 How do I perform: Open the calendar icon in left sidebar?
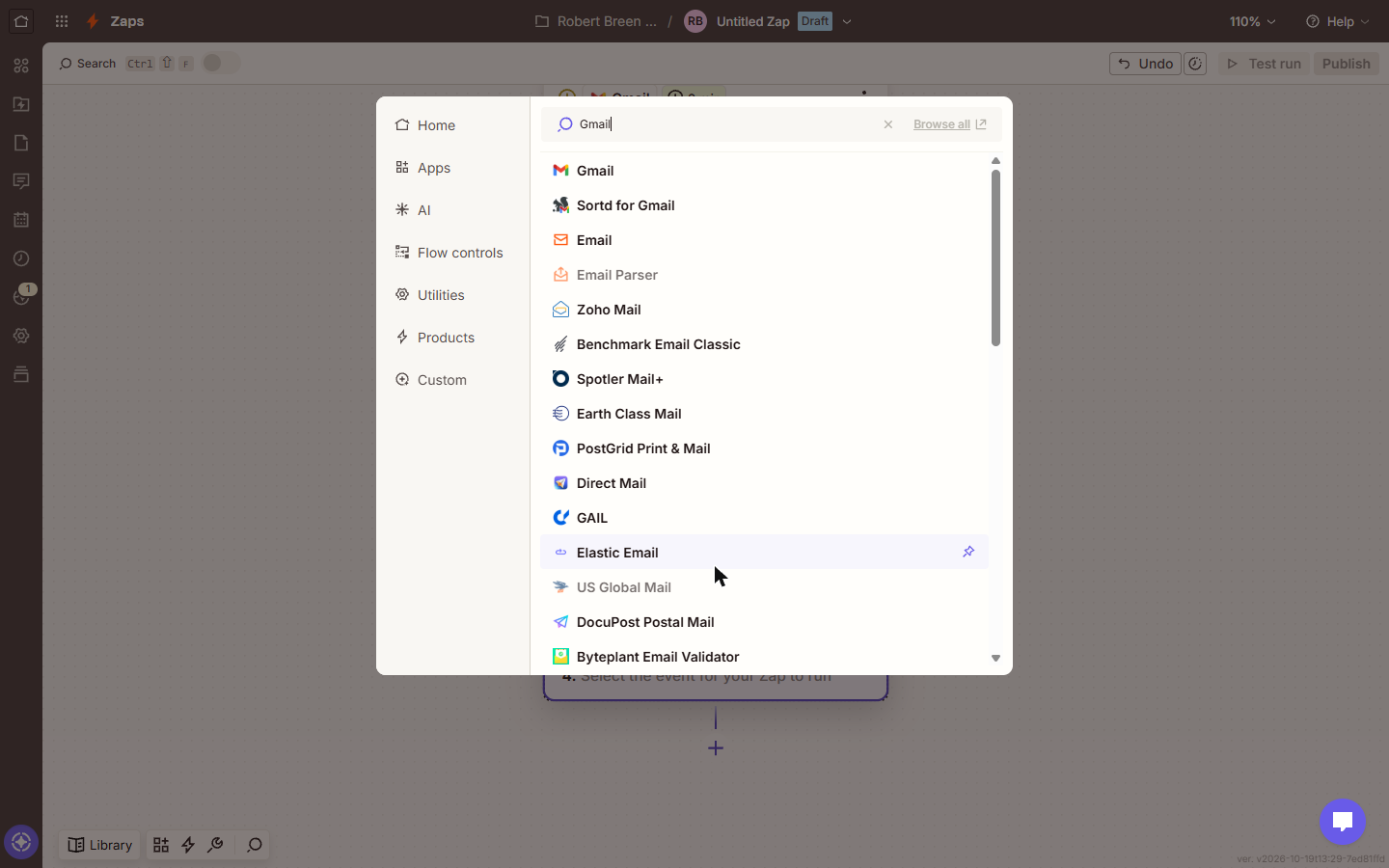click(21, 219)
